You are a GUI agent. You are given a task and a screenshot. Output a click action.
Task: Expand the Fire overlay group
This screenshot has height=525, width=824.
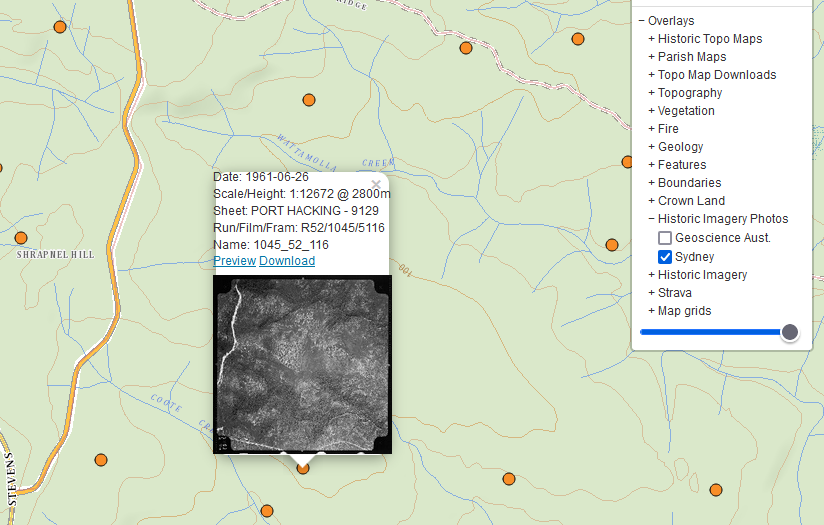click(x=652, y=129)
